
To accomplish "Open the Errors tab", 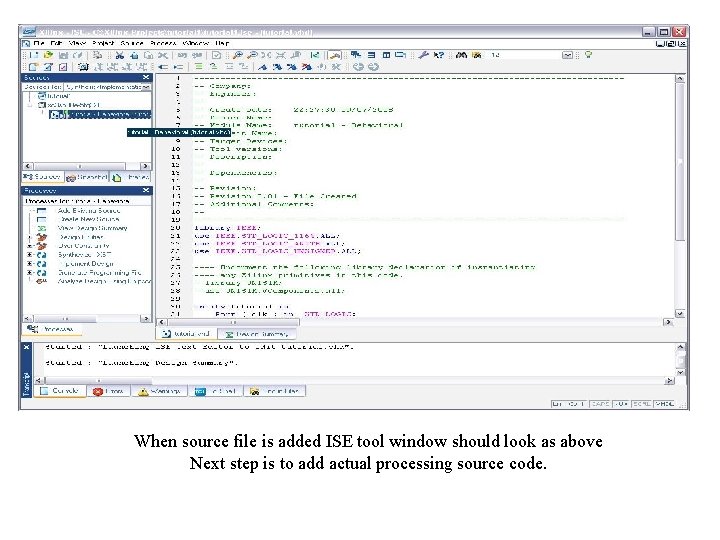I will click(108, 391).
